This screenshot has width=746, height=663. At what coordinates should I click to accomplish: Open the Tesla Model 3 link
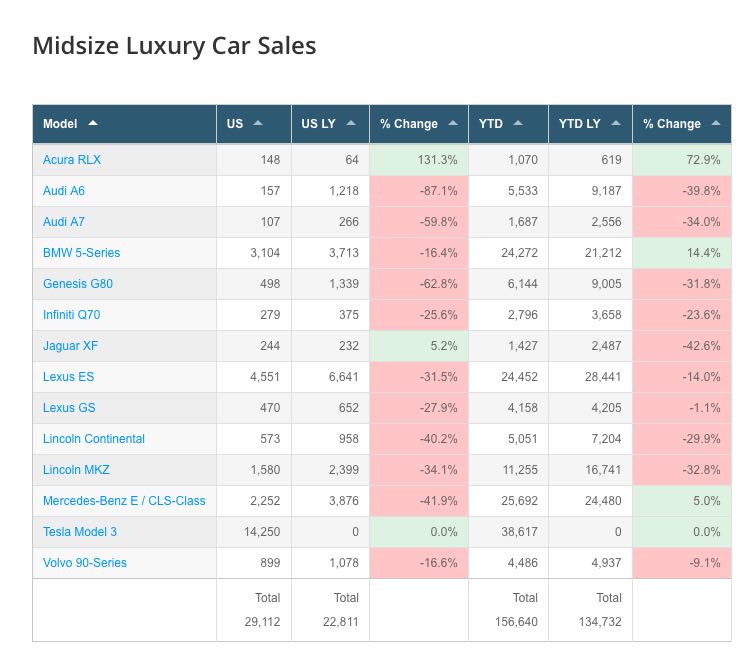coord(79,531)
